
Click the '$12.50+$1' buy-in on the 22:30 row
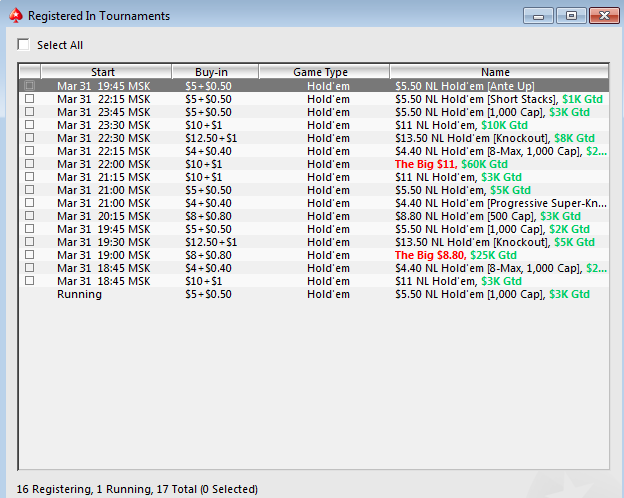[211, 138]
